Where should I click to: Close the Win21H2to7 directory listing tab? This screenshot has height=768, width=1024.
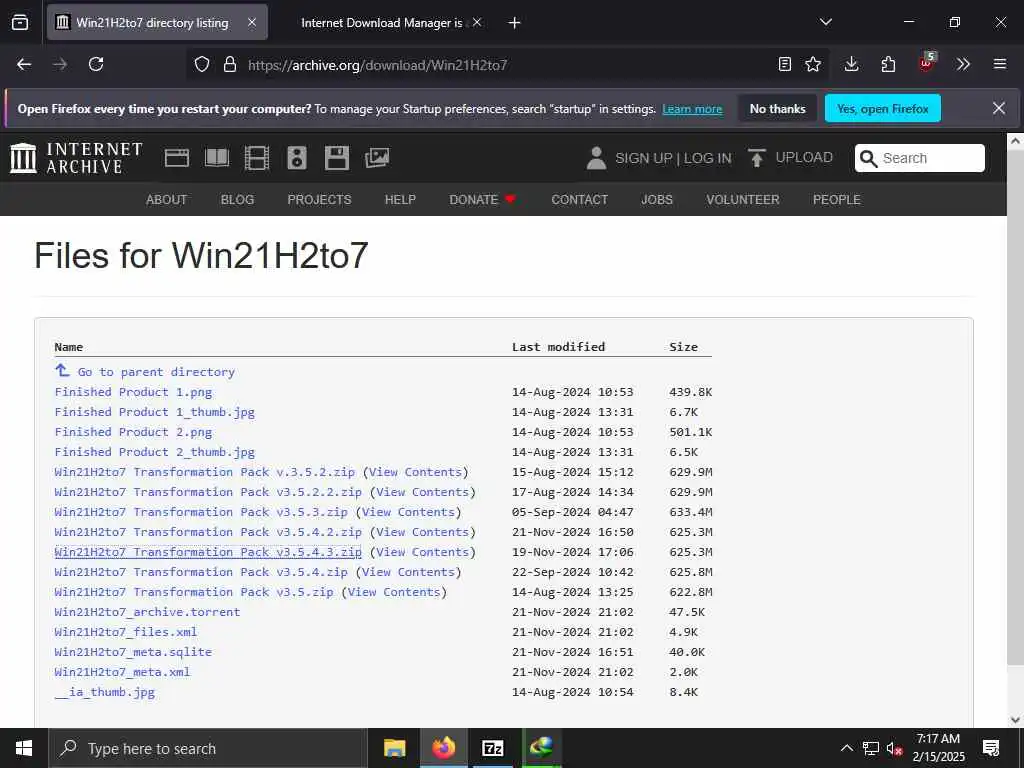click(252, 22)
